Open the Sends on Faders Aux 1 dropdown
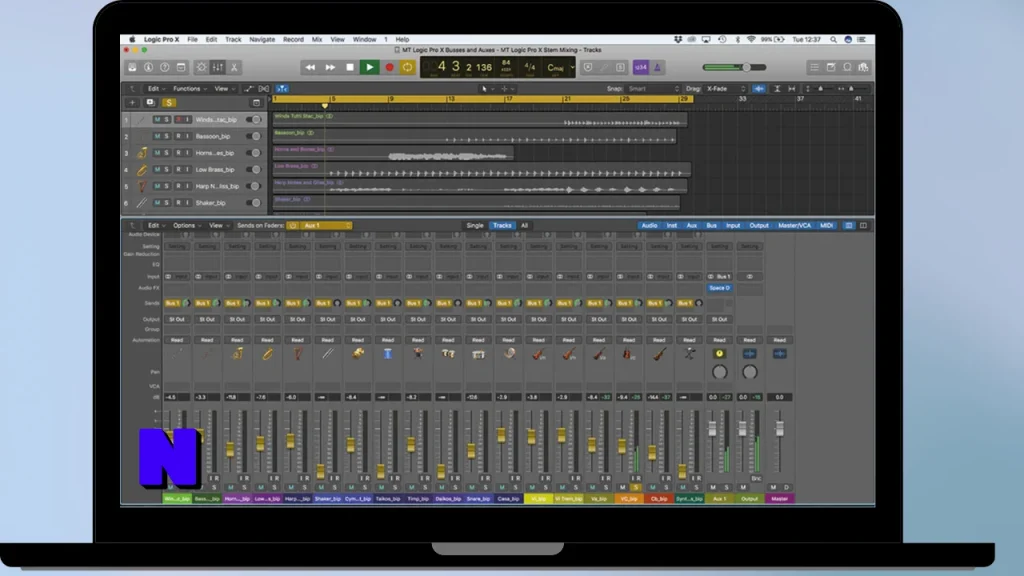 (327, 225)
